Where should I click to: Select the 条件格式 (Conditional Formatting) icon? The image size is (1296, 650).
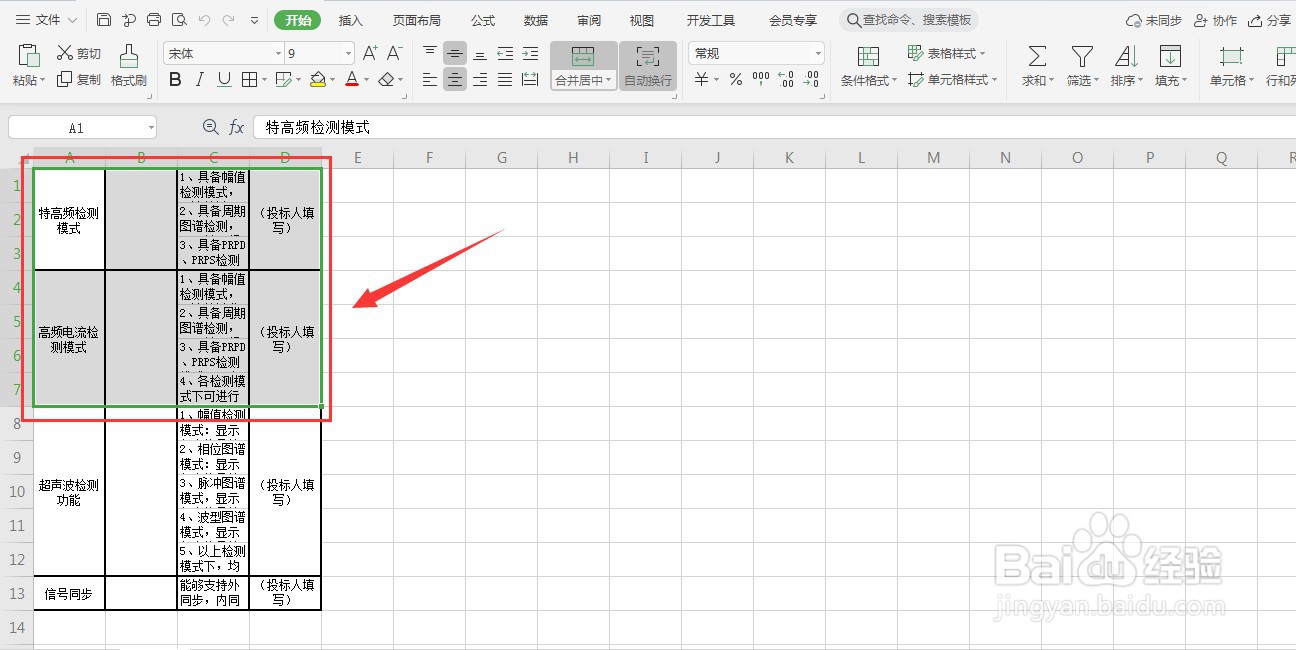pyautogui.click(x=866, y=55)
